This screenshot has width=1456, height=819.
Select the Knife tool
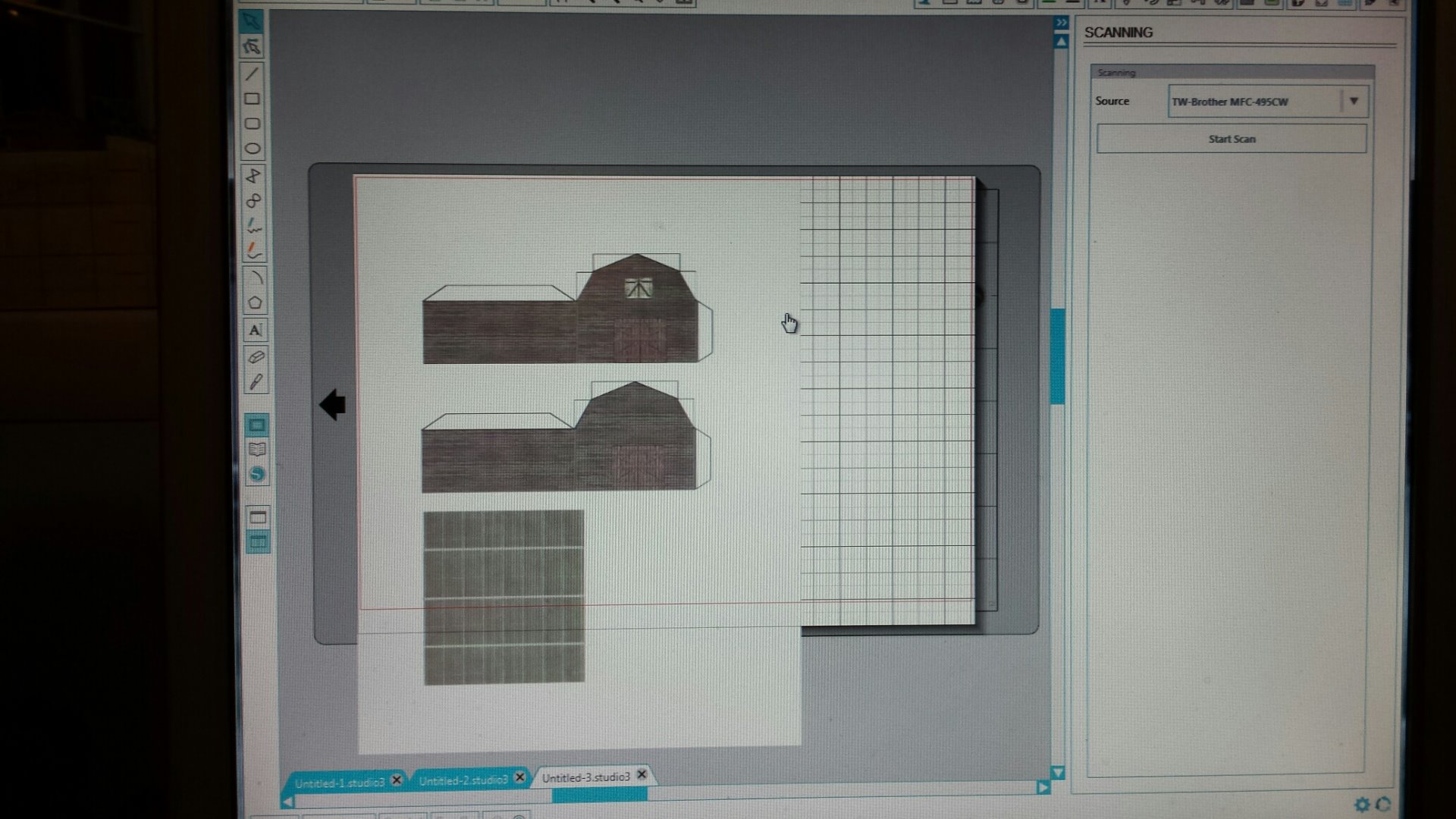[x=256, y=381]
